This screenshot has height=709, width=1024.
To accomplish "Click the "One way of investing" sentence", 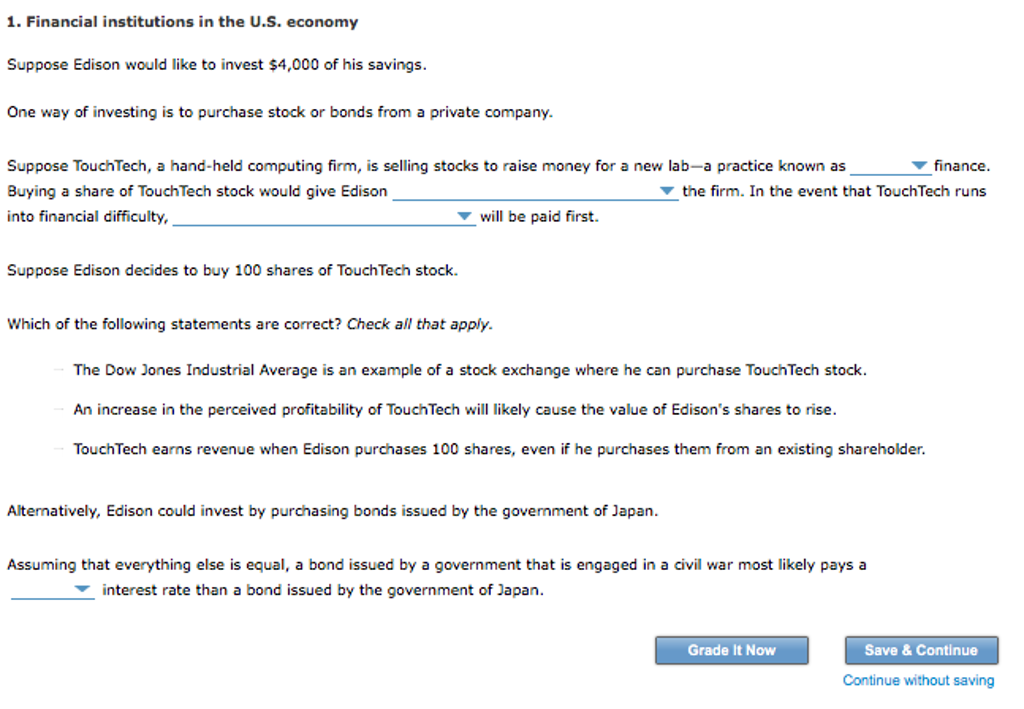I will pos(279,112).
